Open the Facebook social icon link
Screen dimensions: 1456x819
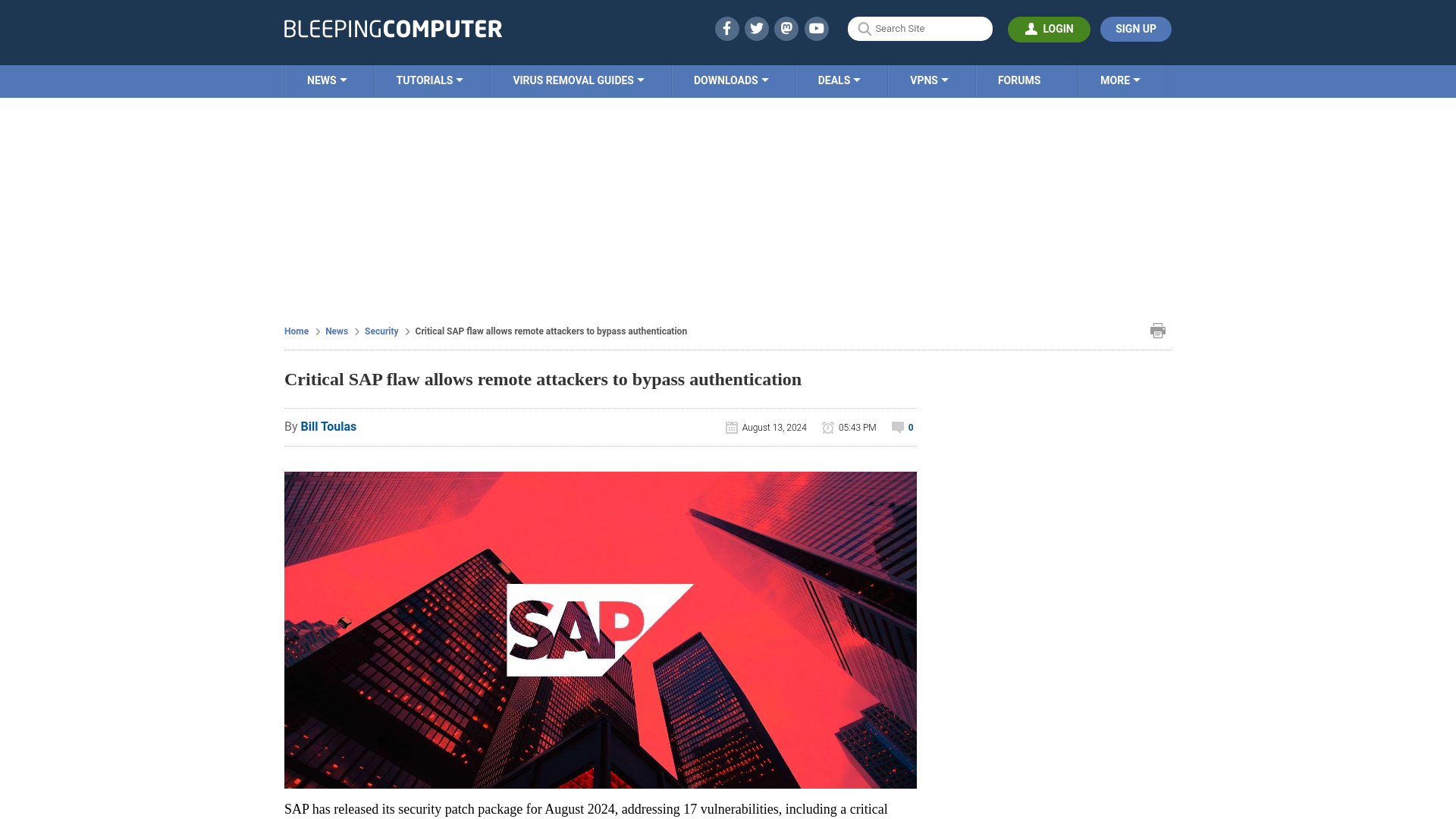tap(726, 28)
